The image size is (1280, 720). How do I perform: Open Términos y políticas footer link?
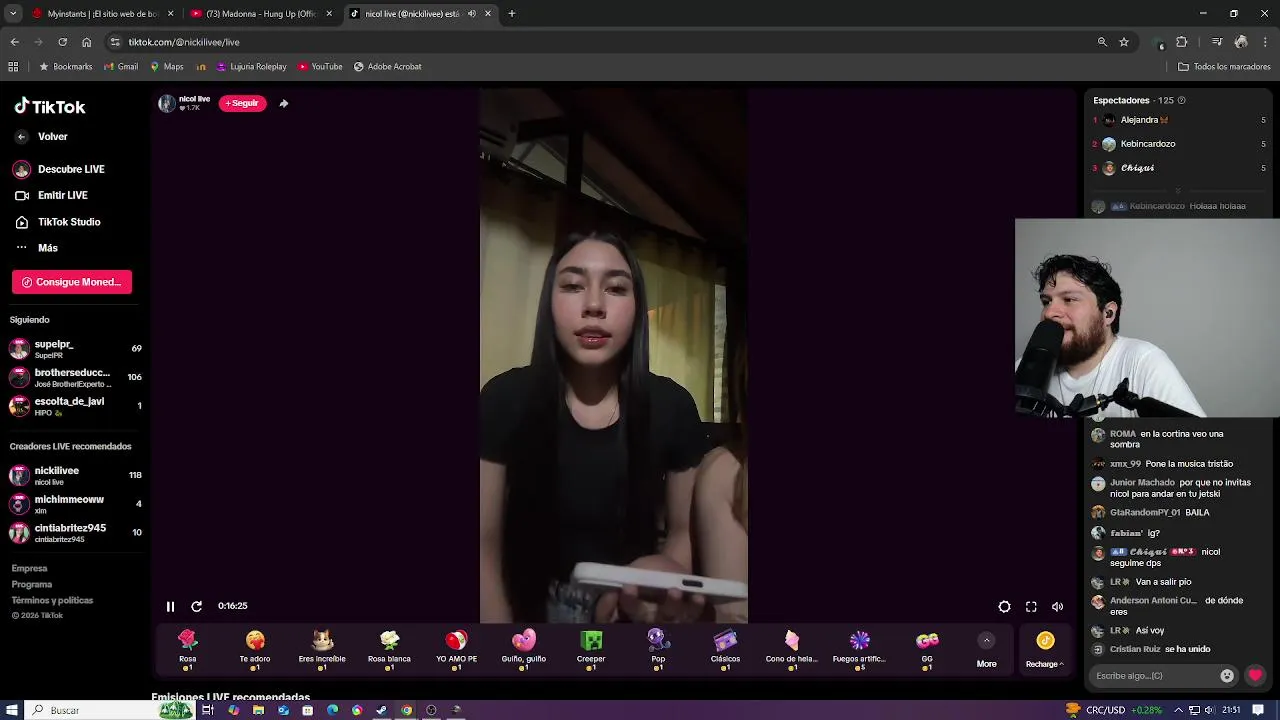point(52,600)
